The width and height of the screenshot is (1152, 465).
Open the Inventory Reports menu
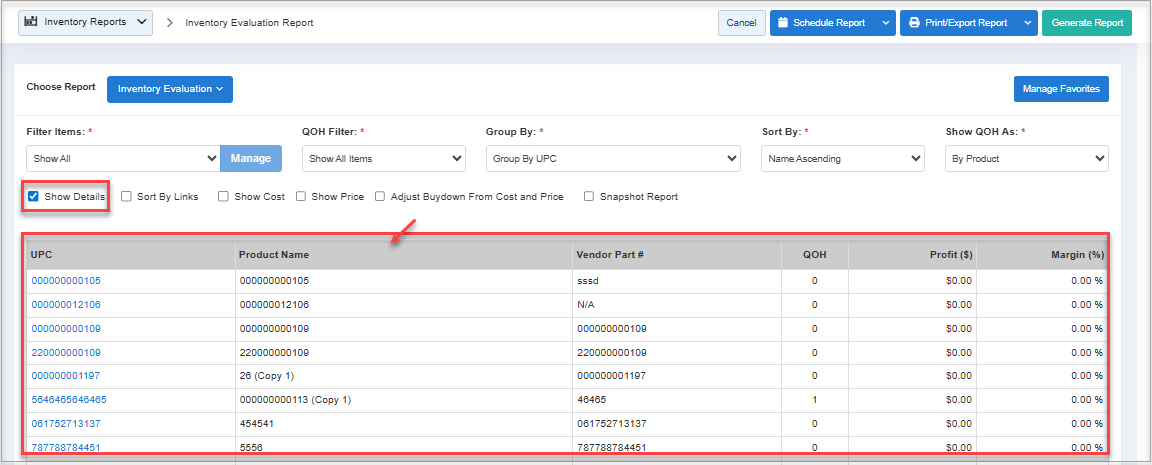[x=86, y=22]
